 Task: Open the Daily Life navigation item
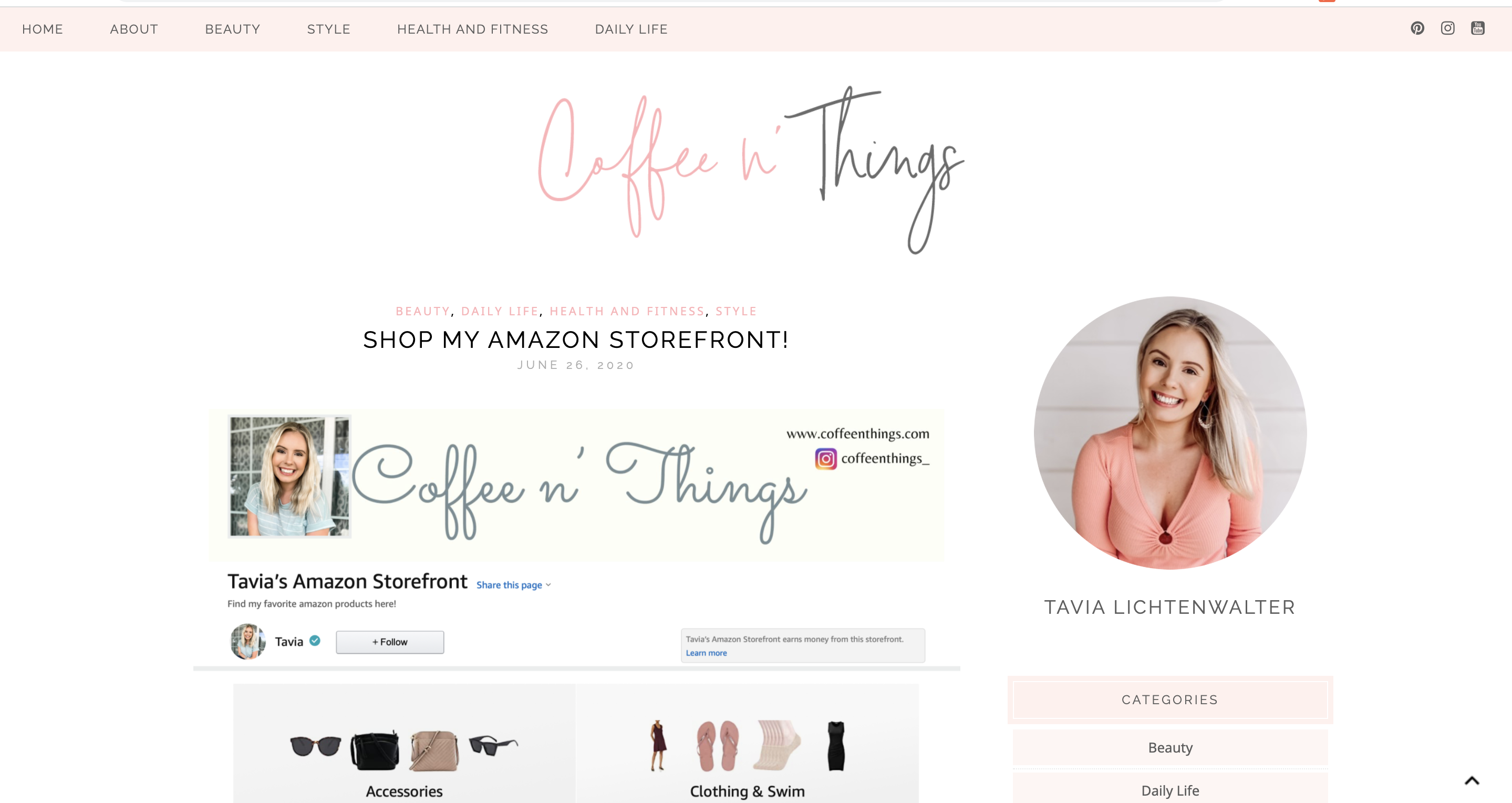coord(631,29)
